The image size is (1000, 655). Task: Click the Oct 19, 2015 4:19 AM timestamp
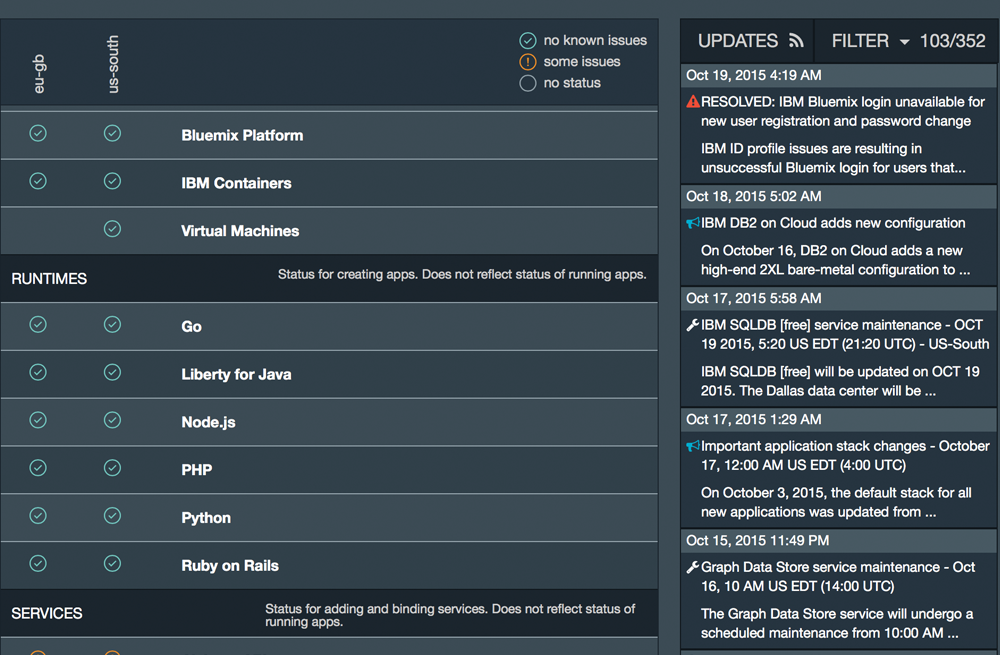point(754,75)
